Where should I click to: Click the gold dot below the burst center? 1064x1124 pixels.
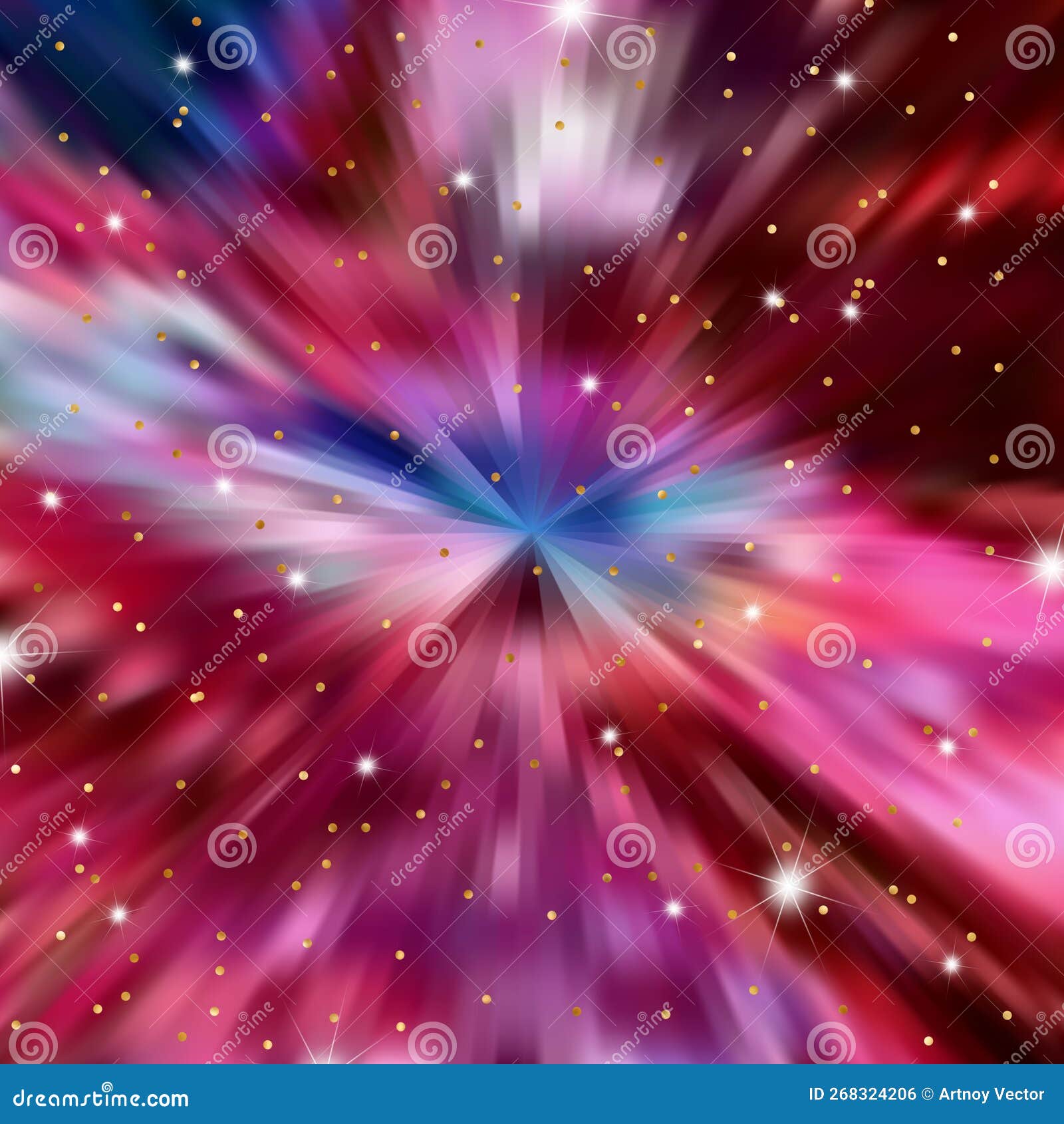point(536,570)
